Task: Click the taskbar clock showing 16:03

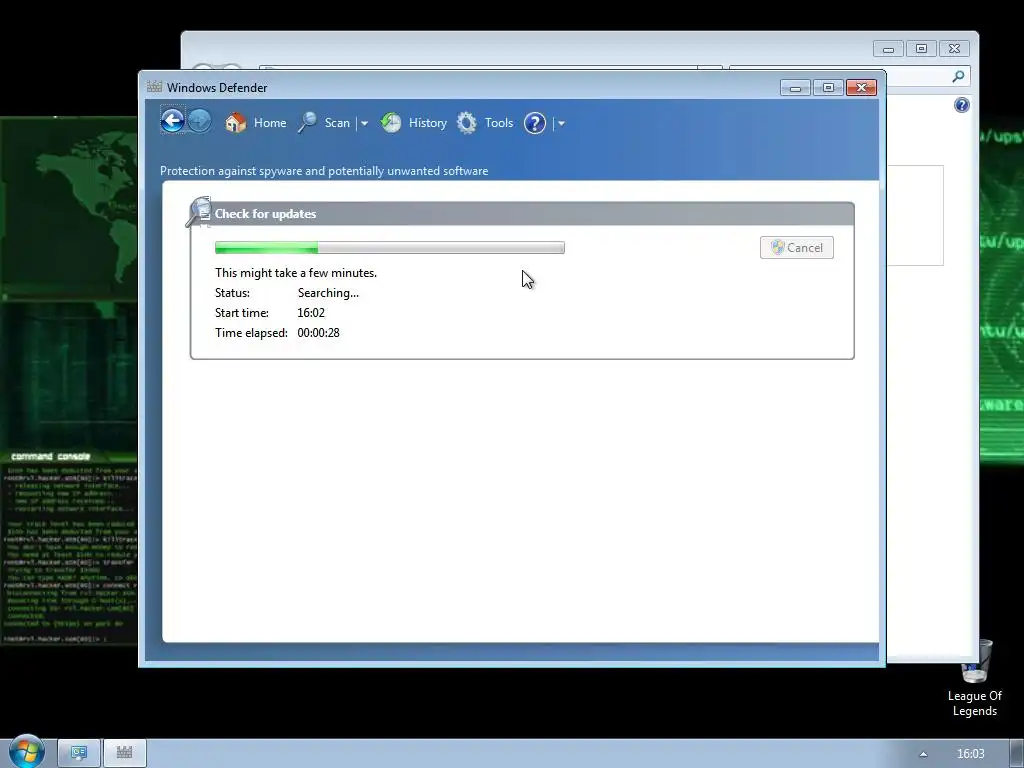Action: pyautogui.click(x=970, y=754)
